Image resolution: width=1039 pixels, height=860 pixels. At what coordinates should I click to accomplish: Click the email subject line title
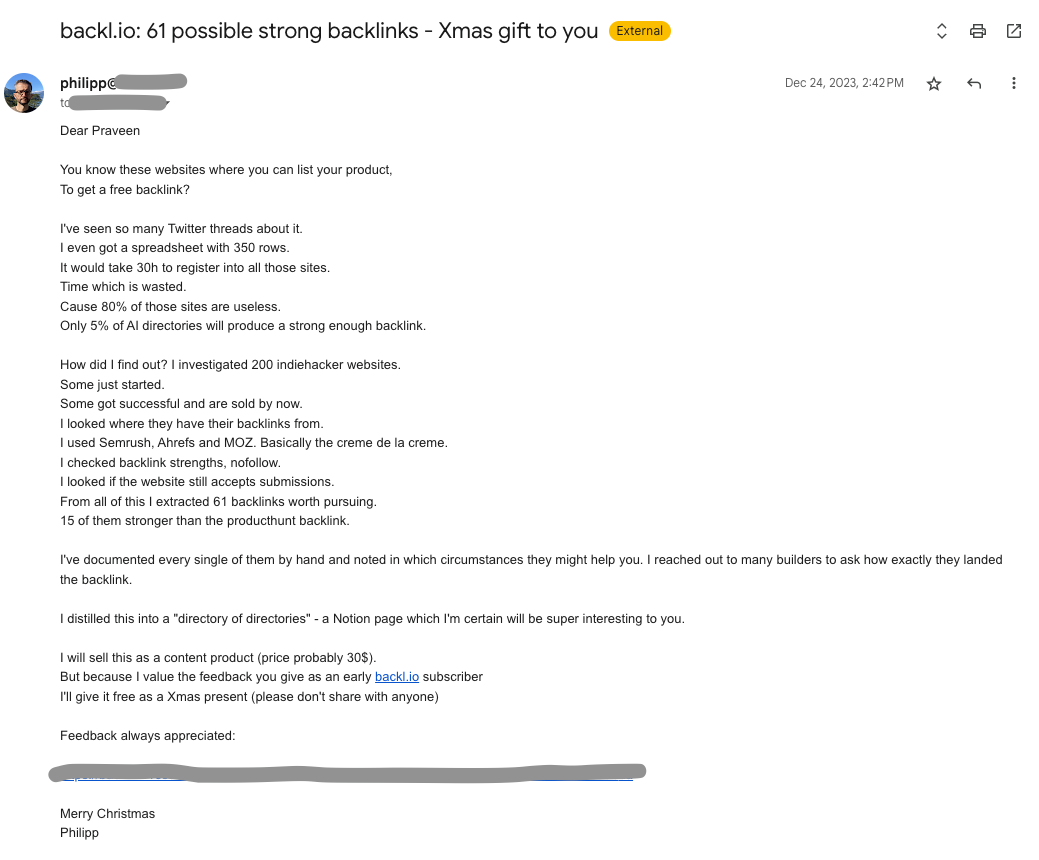click(x=328, y=31)
